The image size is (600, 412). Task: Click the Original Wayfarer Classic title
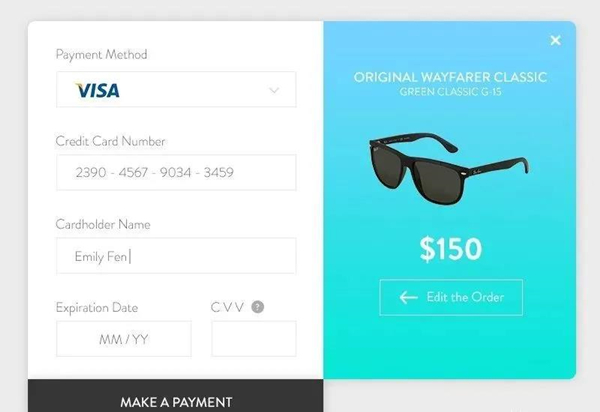(450, 77)
